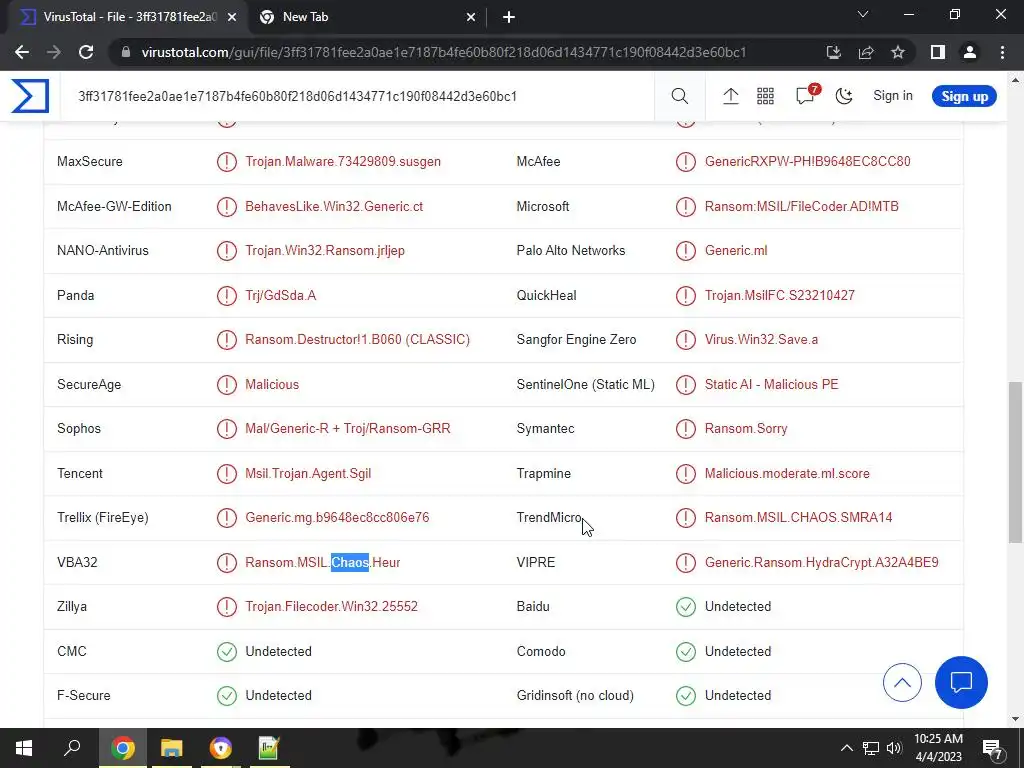Open the volume speaker tray icon
Image resolution: width=1024 pixels, height=768 pixels.
(x=894, y=748)
